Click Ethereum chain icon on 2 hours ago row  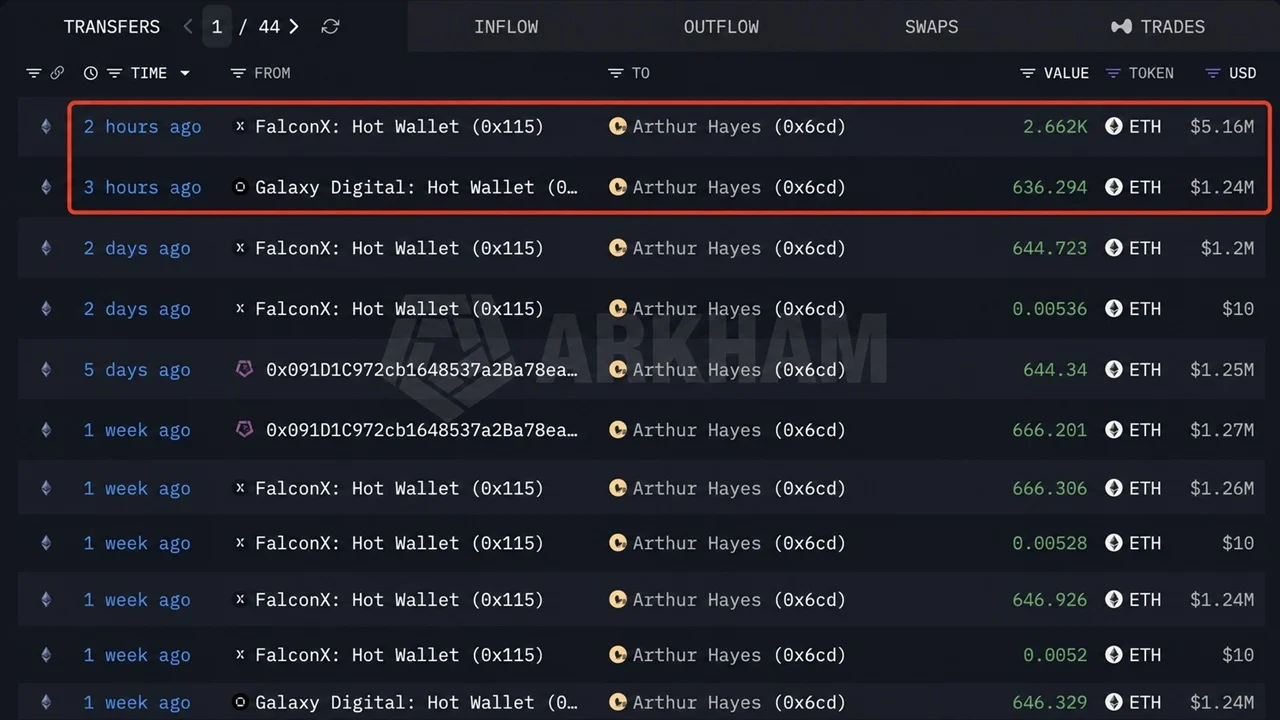click(45, 127)
